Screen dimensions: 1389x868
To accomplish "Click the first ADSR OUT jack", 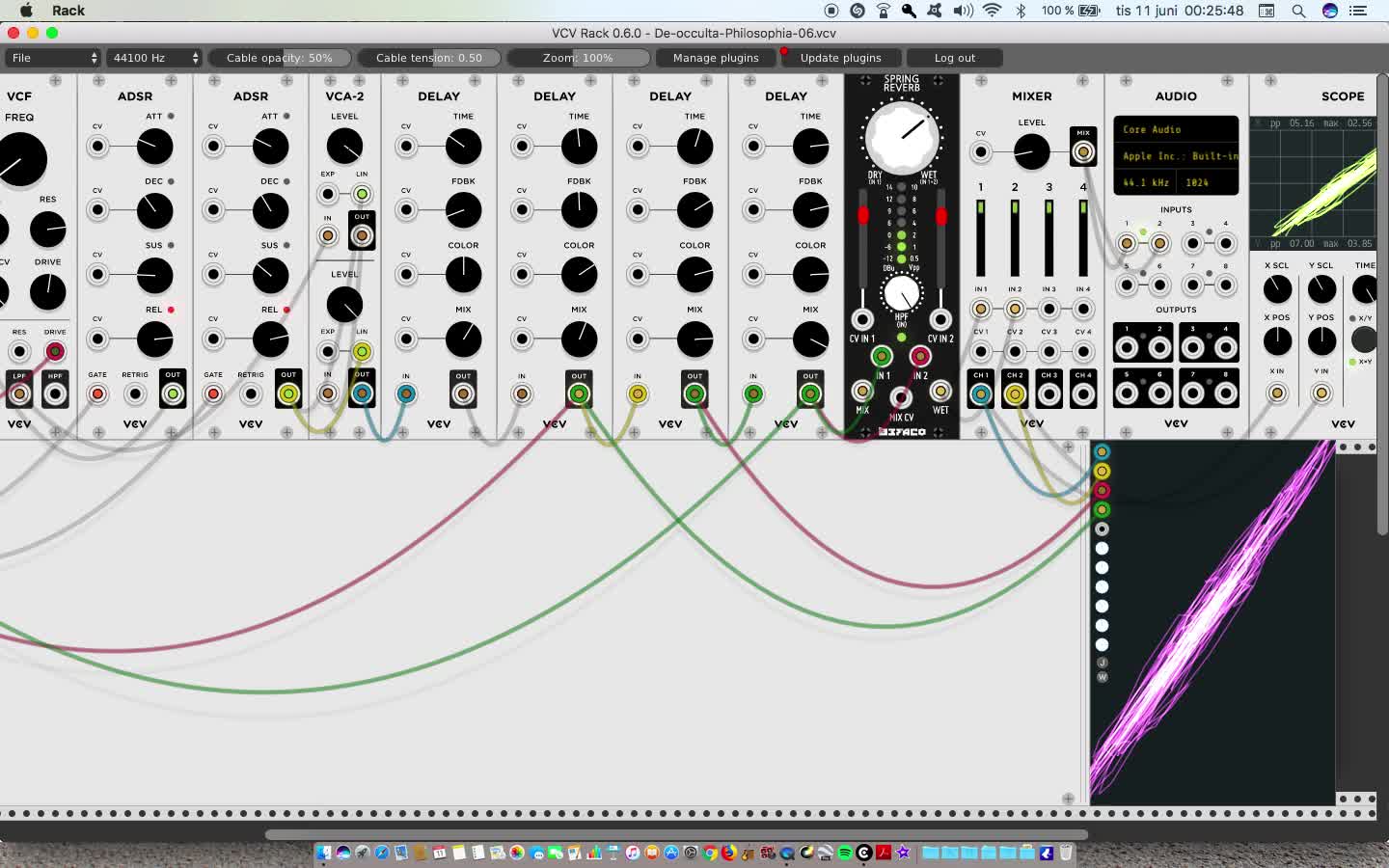I will tap(173, 393).
